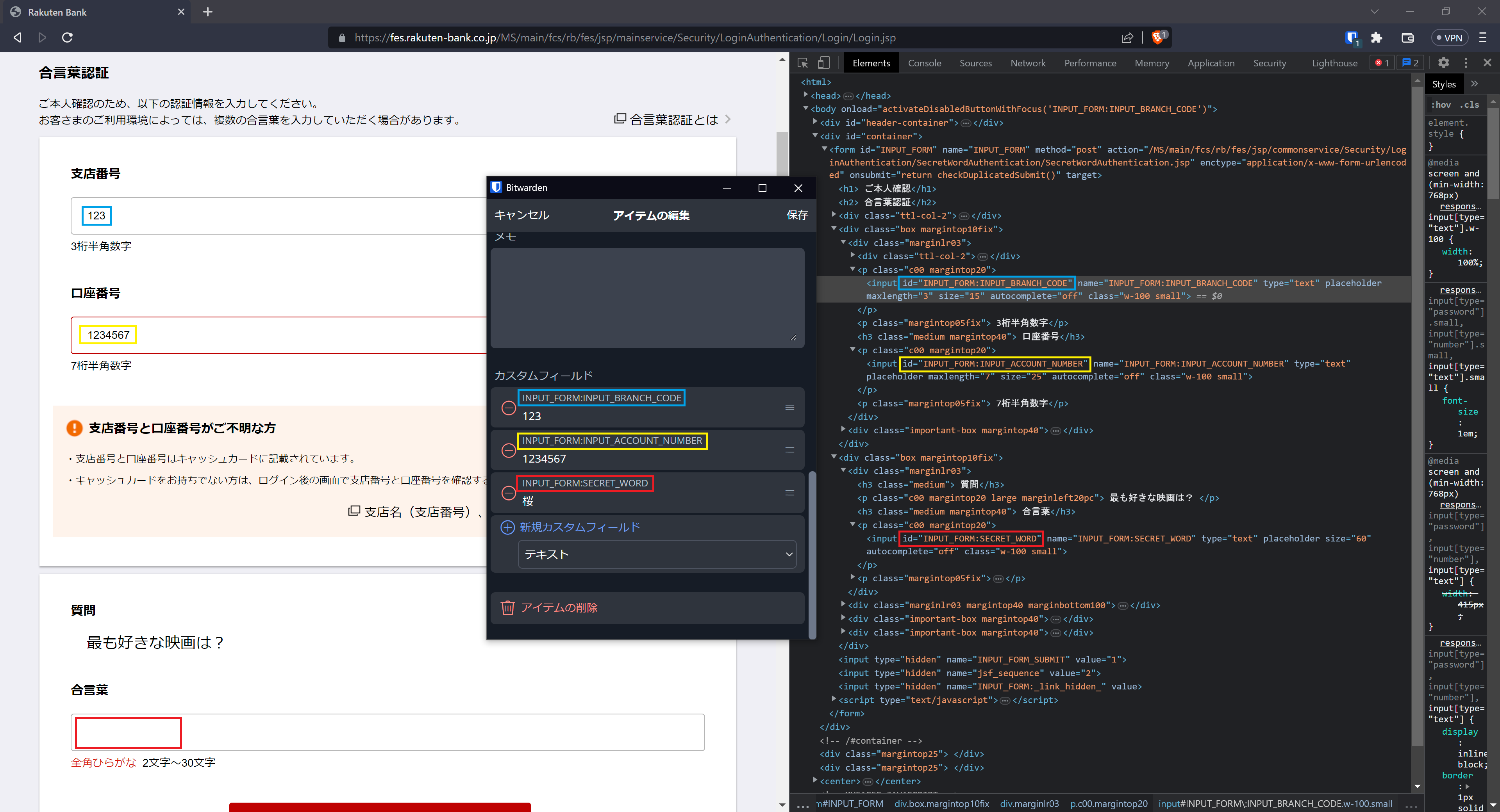
Task: Expand the head element node
Action: pos(806,95)
